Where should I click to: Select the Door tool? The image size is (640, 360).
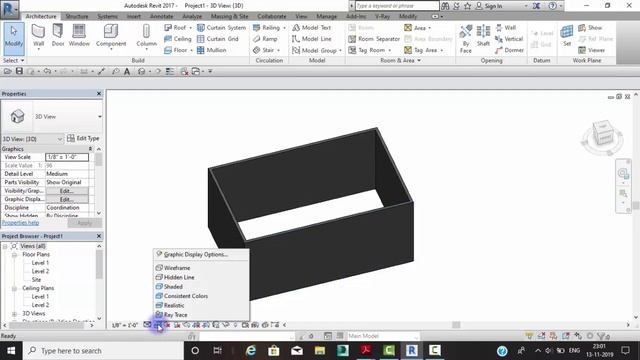58,36
